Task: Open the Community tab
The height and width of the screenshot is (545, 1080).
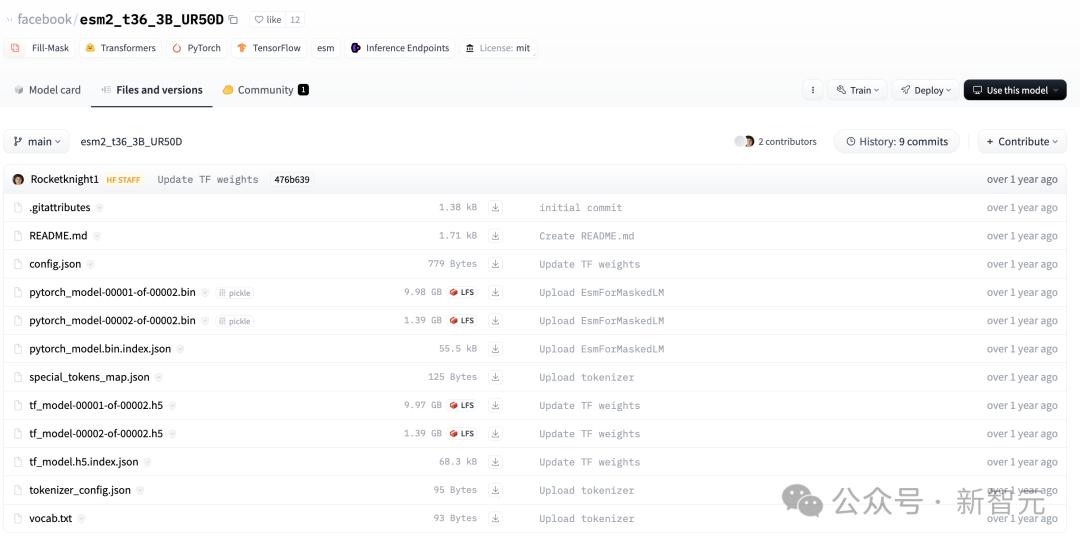Action: (x=265, y=90)
